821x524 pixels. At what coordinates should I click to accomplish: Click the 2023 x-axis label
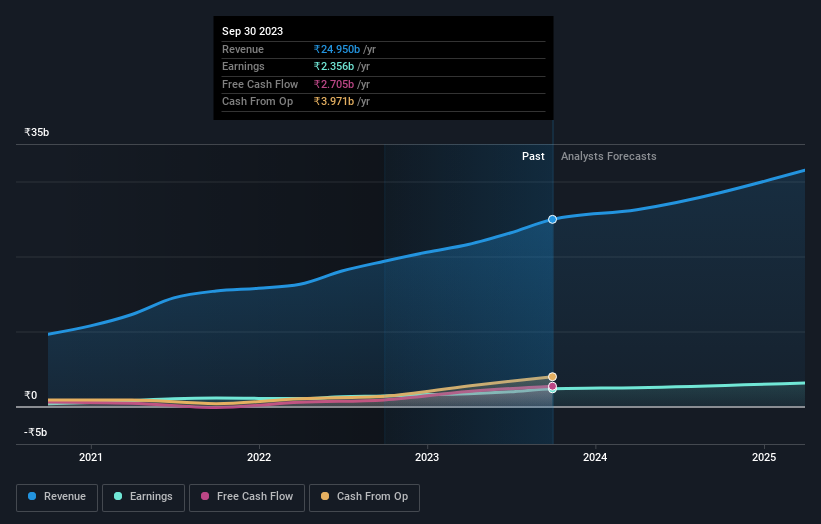[x=427, y=457]
